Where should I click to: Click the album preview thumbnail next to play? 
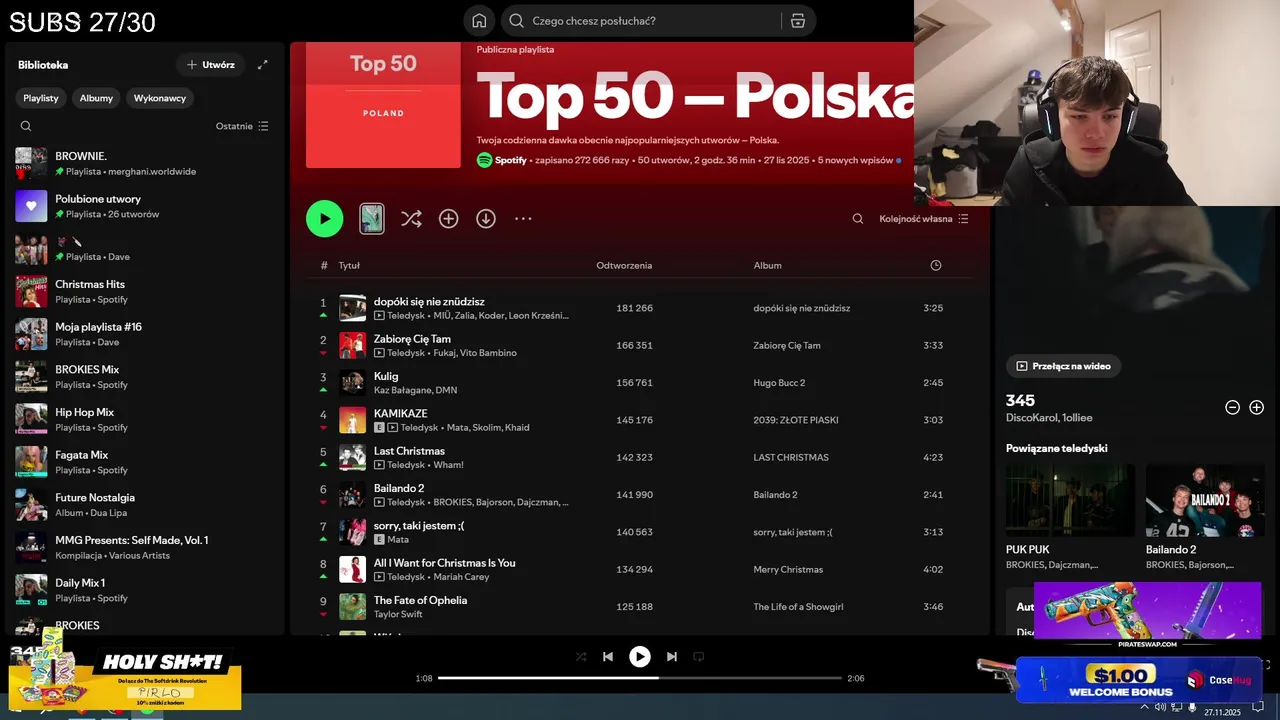coord(372,219)
